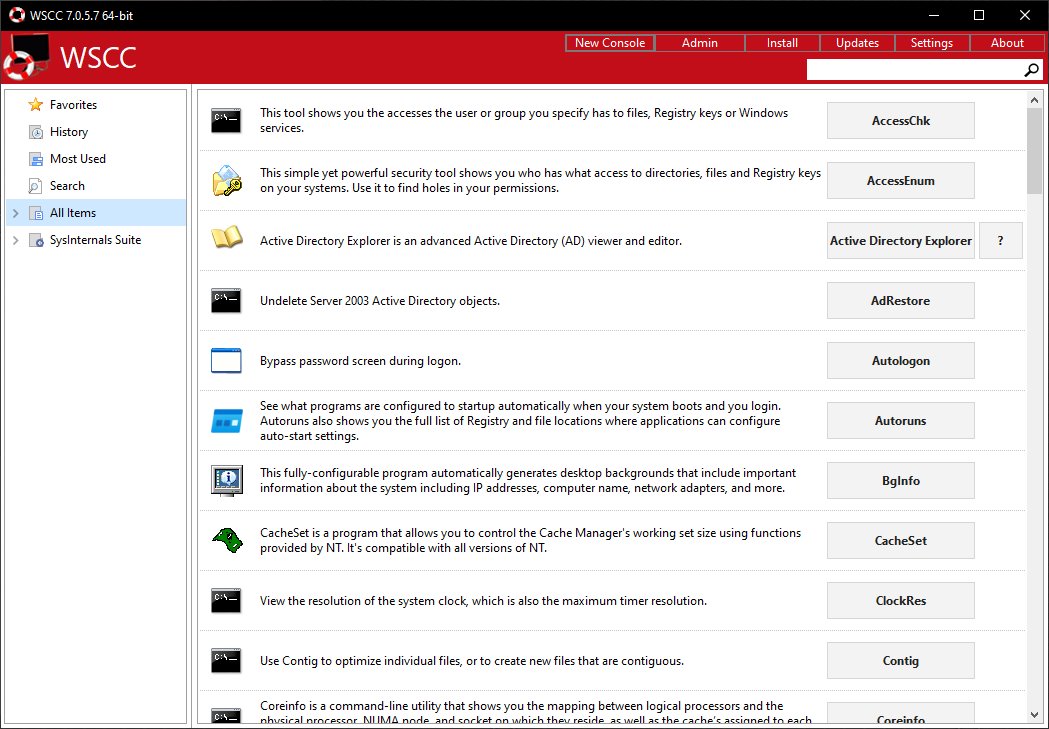Screen dimensions: 1049x729
Task: Select All Items label in sidebar
Action: tap(73, 213)
